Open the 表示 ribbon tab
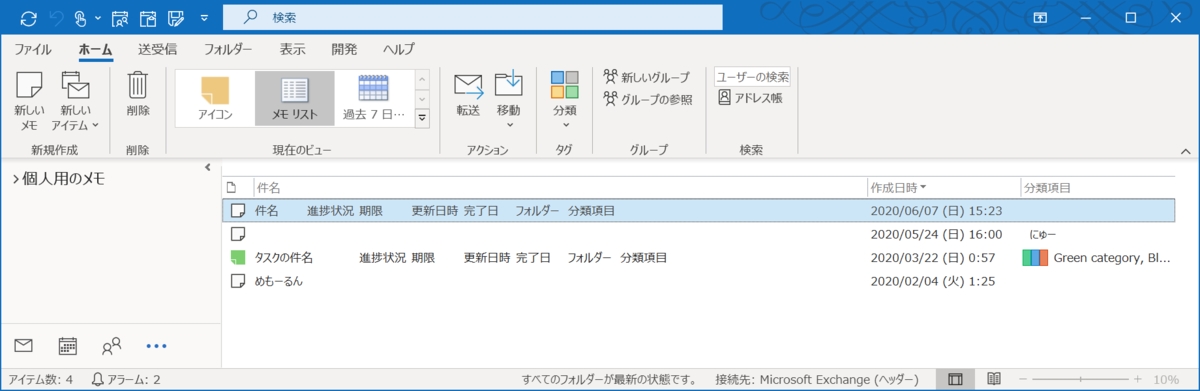 coord(293,48)
